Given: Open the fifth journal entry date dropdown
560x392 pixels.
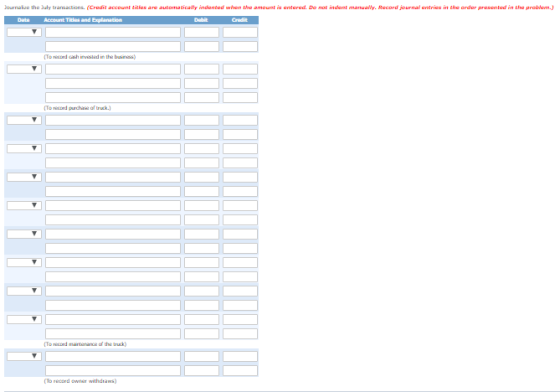Looking at the screenshot, I should (24, 177).
